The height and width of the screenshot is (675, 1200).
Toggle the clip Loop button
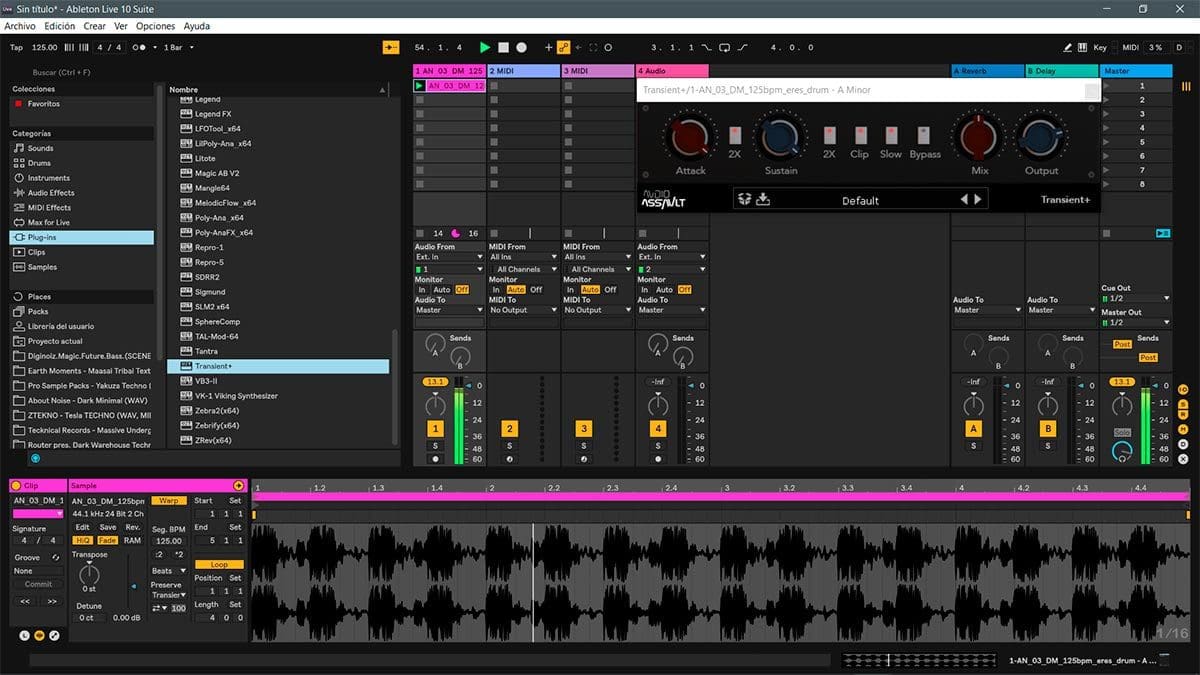[x=219, y=564]
